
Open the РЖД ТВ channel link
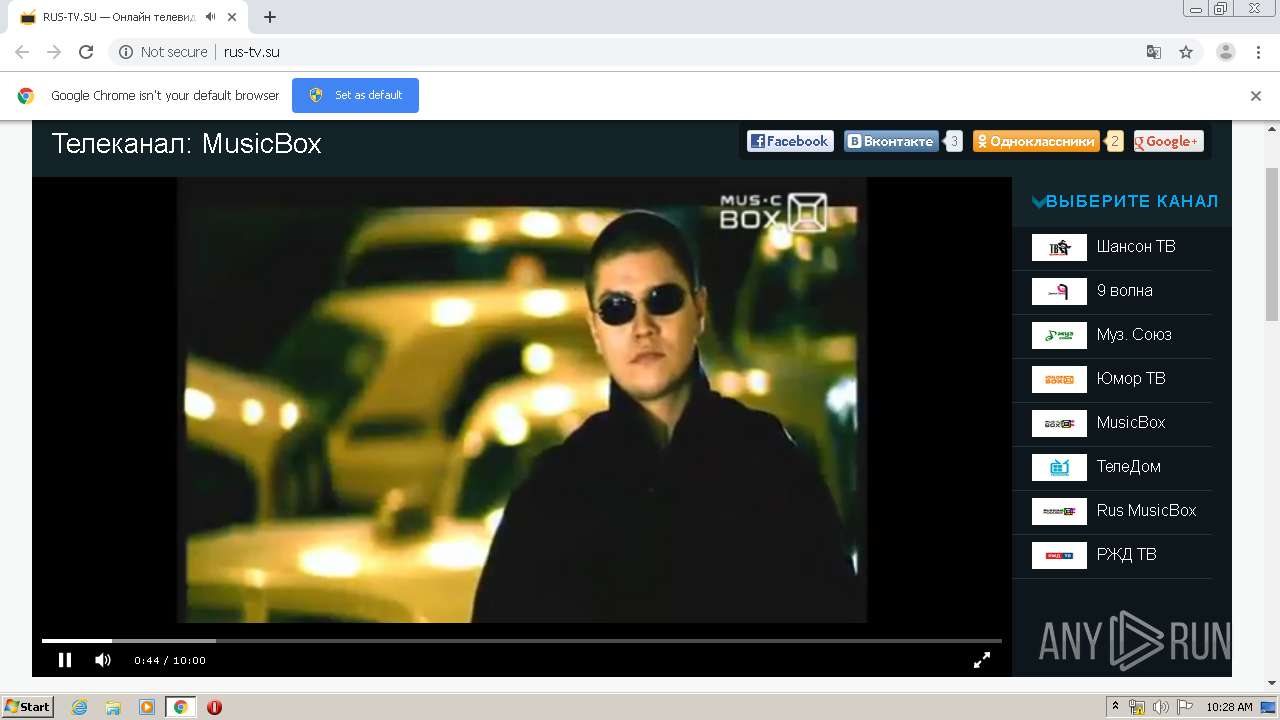pyautogui.click(x=1127, y=555)
